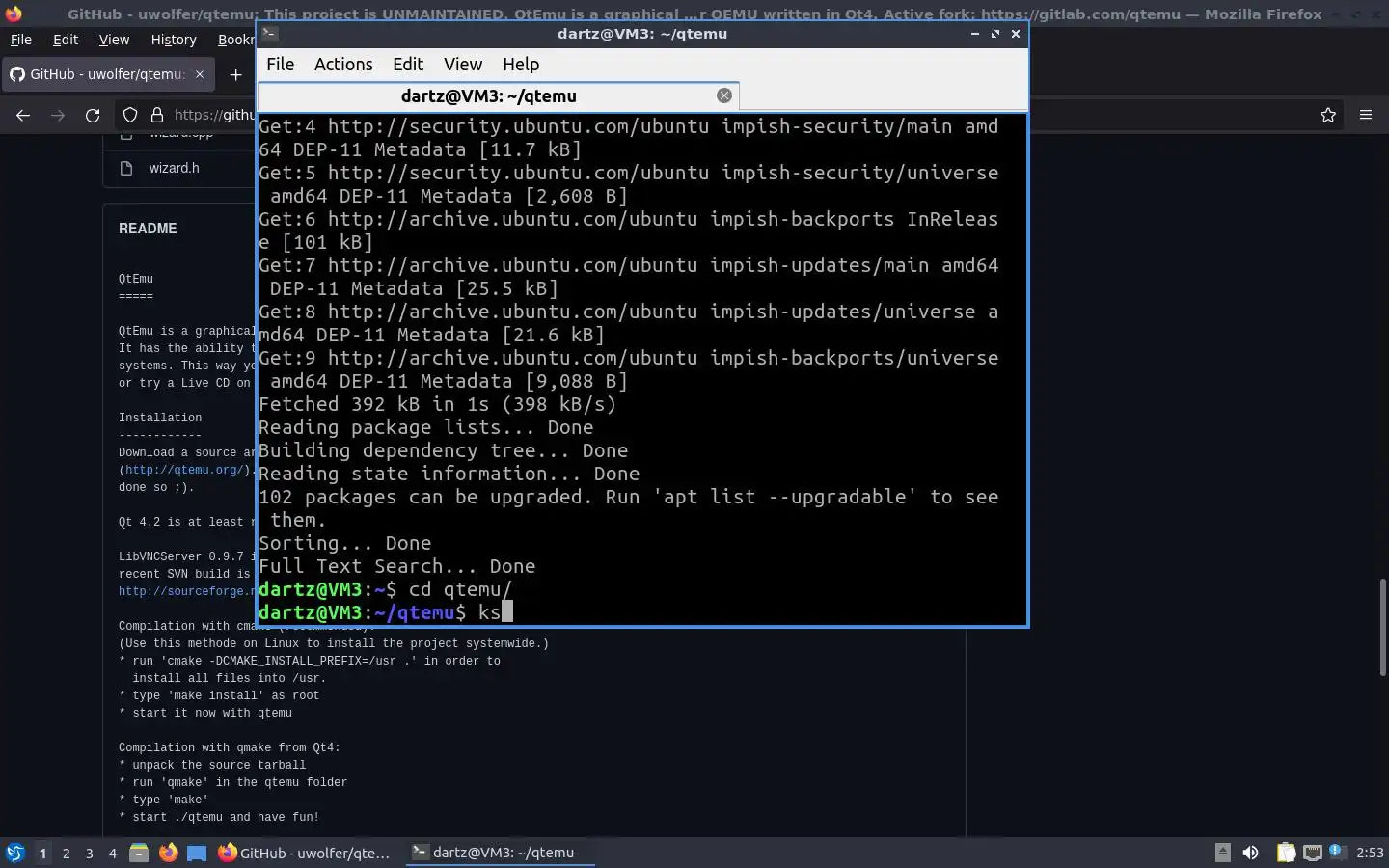Click the README heading on GitHub page
The height and width of the screenshot is (868, 1389).
pos(148,229)
